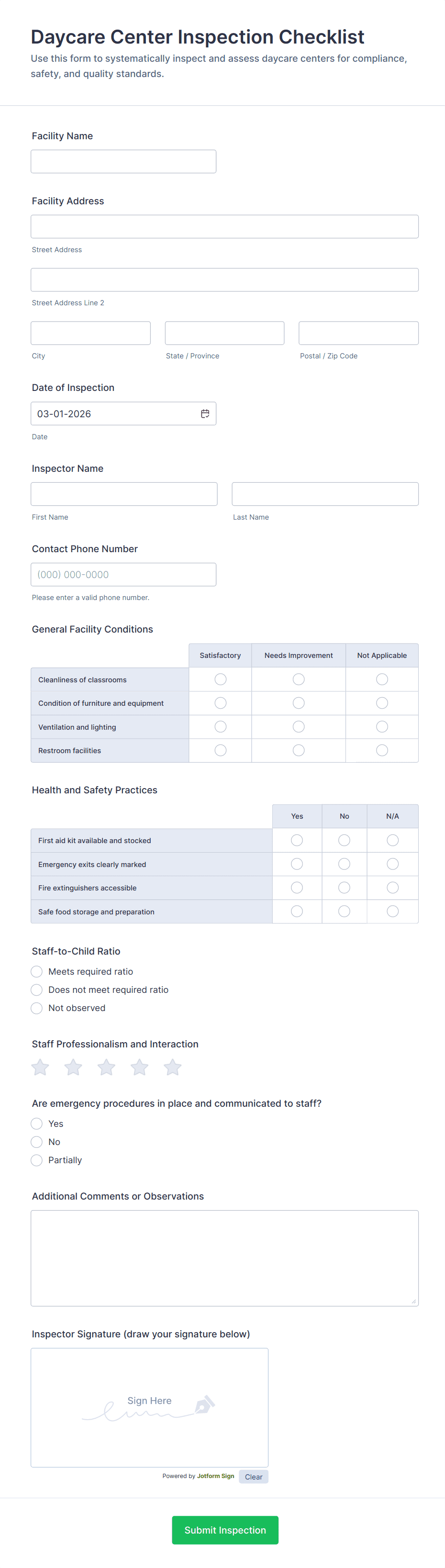
Task: Rate staff professionalism three stars
Action: [107, 1067]
